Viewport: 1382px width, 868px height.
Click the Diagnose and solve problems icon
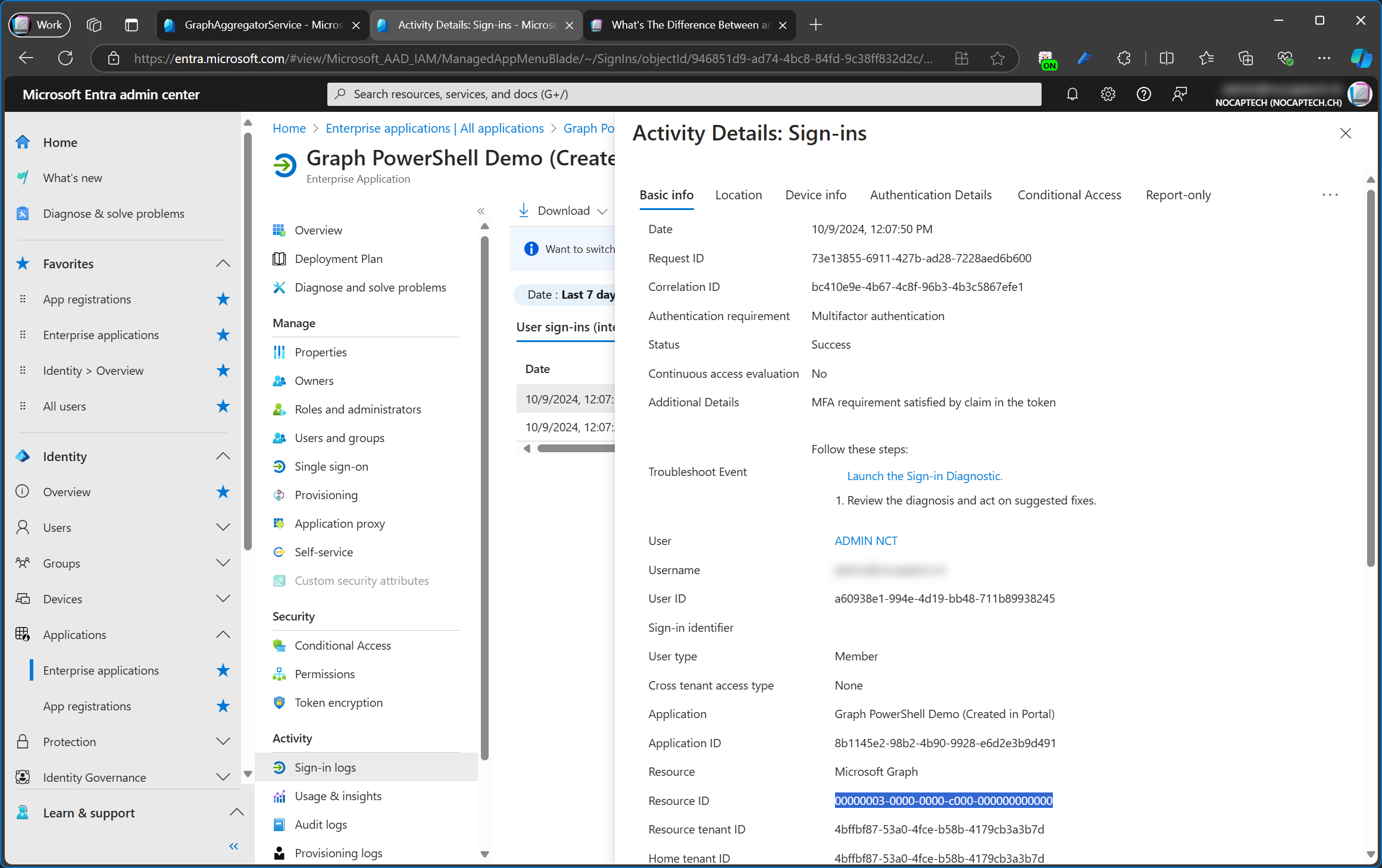[x=279, y=287]
